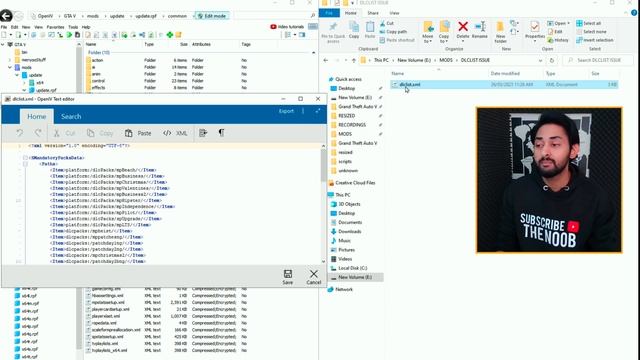Click Copy path in Explorer ribbon
Viewport: 640px width, 360px height.
(393, 31)
